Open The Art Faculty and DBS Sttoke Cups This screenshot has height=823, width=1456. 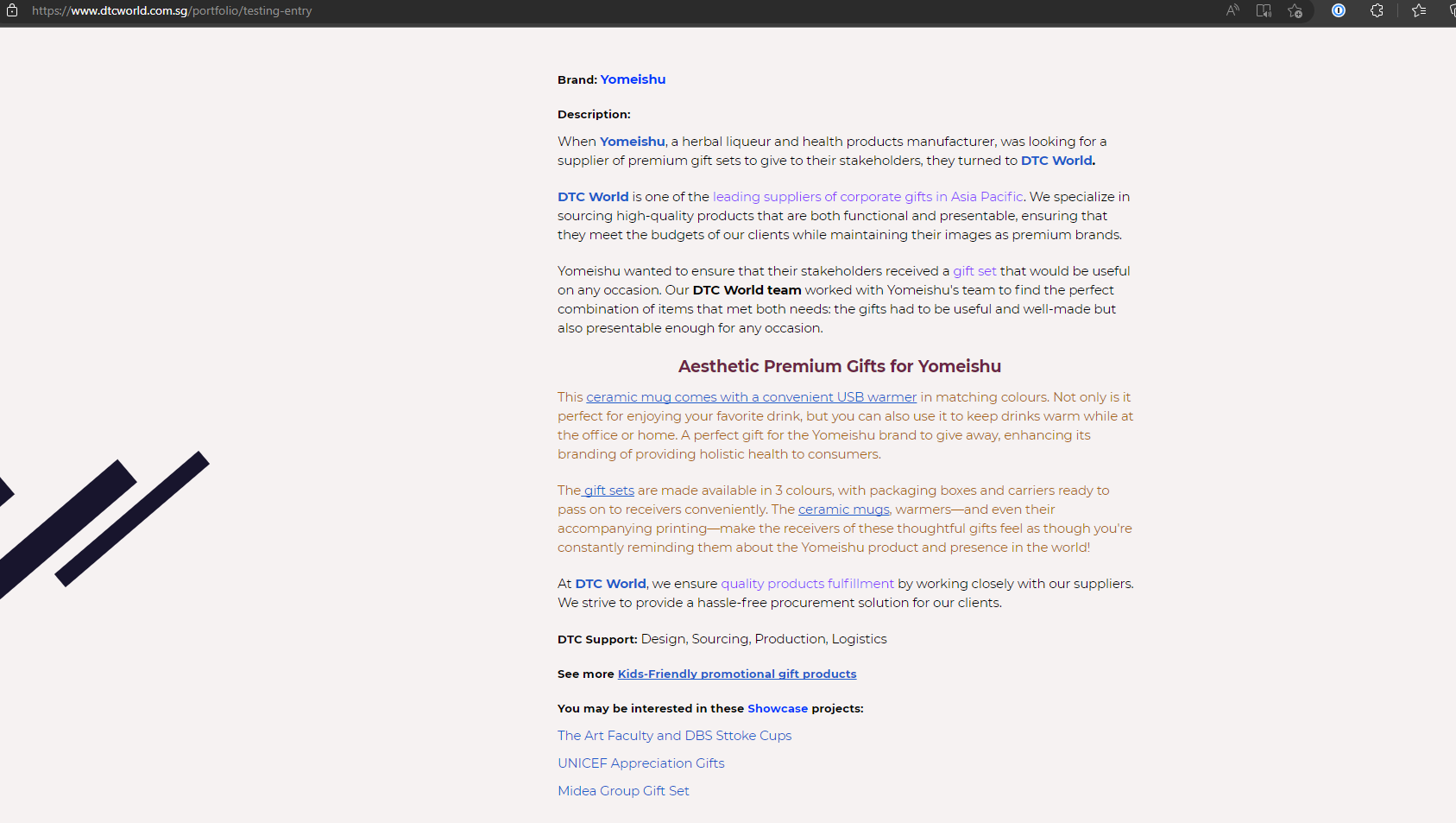tap(675, 736)
